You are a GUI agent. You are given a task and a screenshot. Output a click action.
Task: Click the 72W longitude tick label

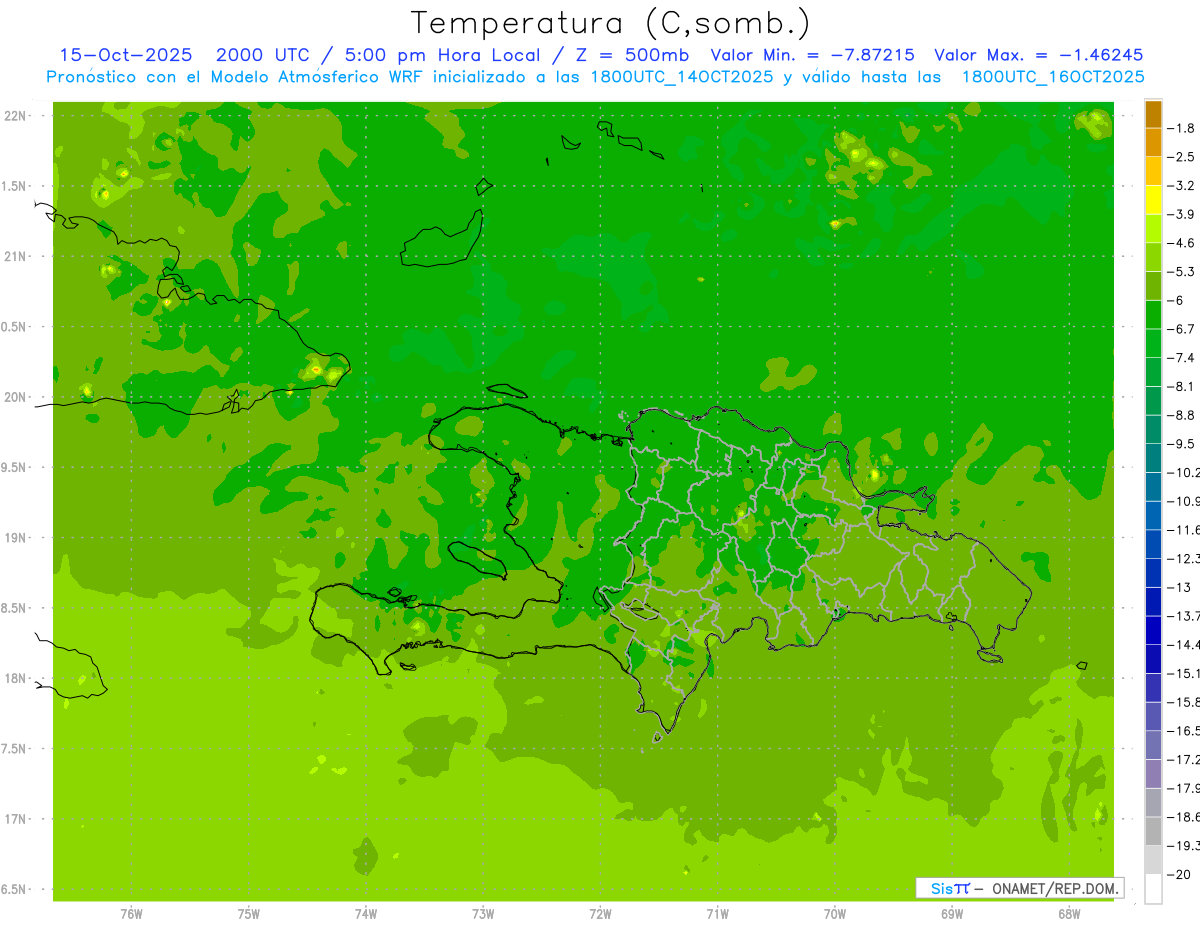600,914
